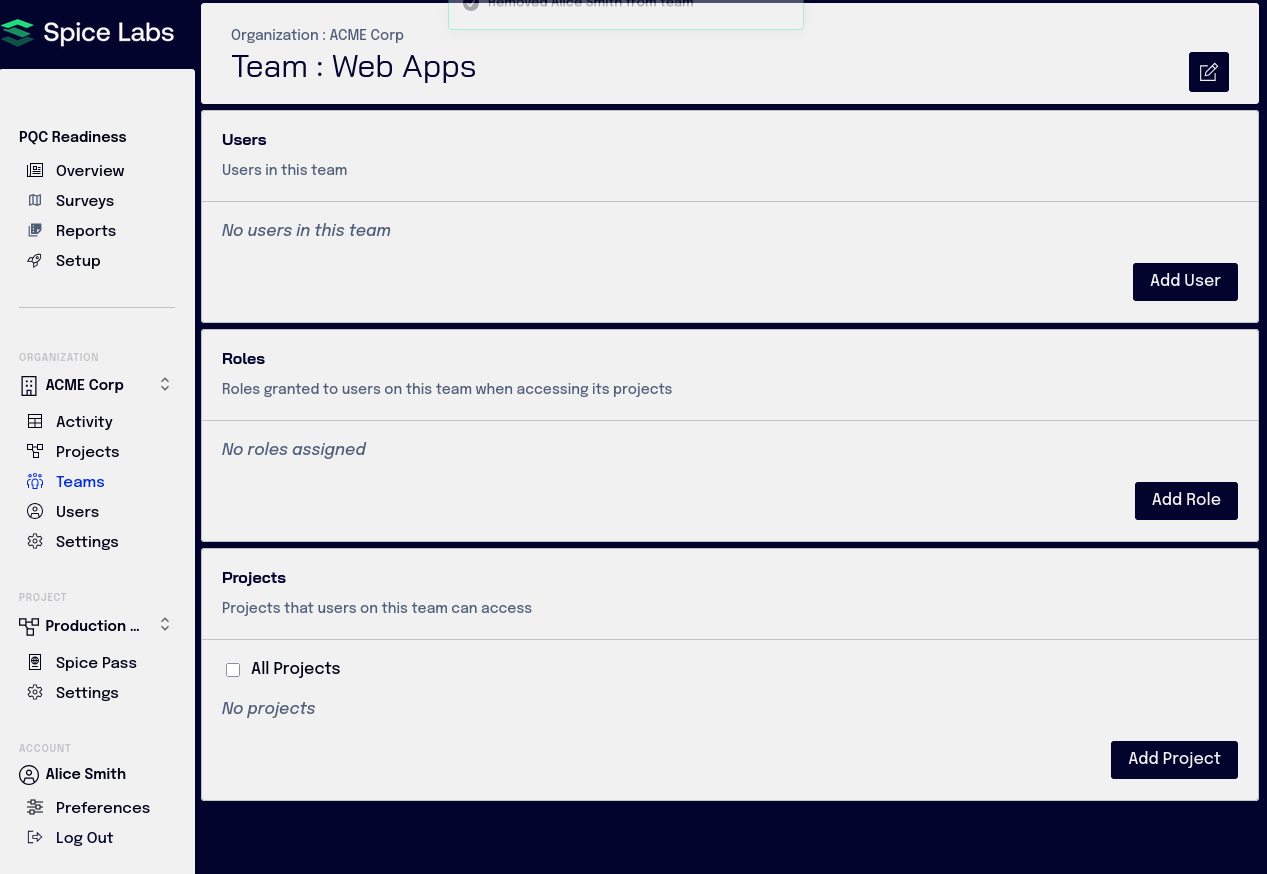Click the Spice Labs brand name
Screen dimensions: 1267x874
click(x=109, y=33)
